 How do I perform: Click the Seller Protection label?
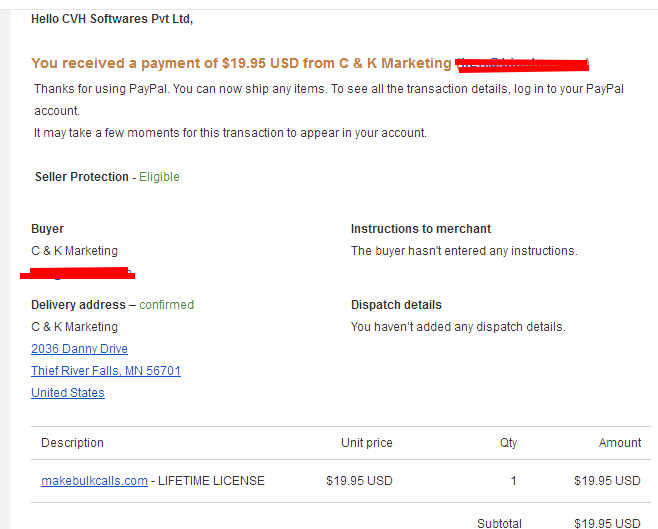(82, 177)
